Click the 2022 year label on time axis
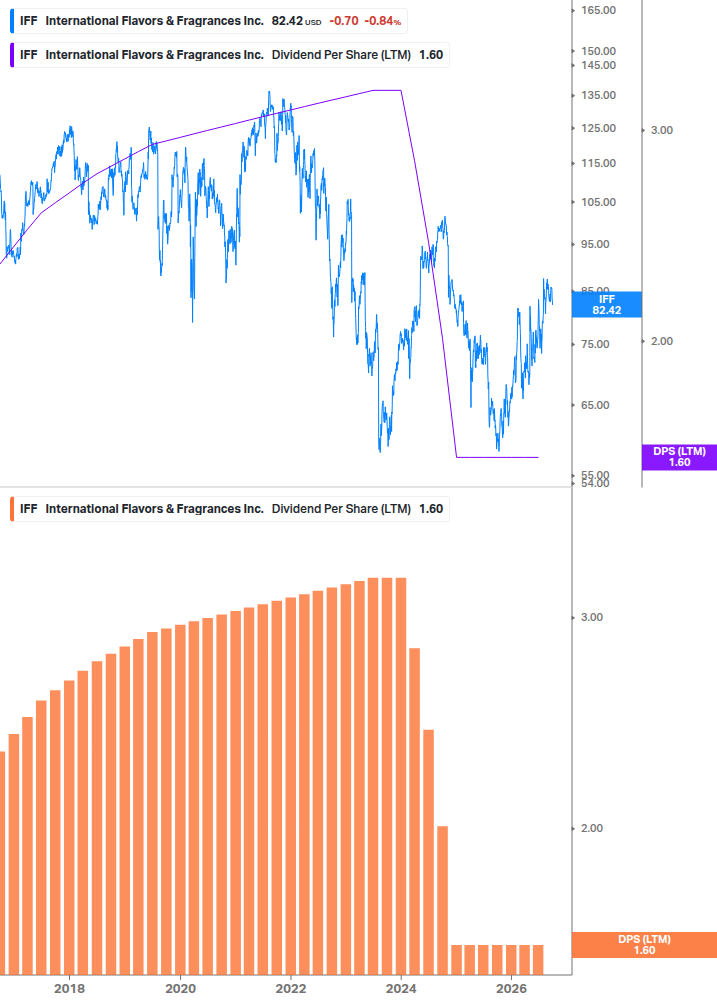This screenshot has height=1005, width=717. [x=291, y=988]
